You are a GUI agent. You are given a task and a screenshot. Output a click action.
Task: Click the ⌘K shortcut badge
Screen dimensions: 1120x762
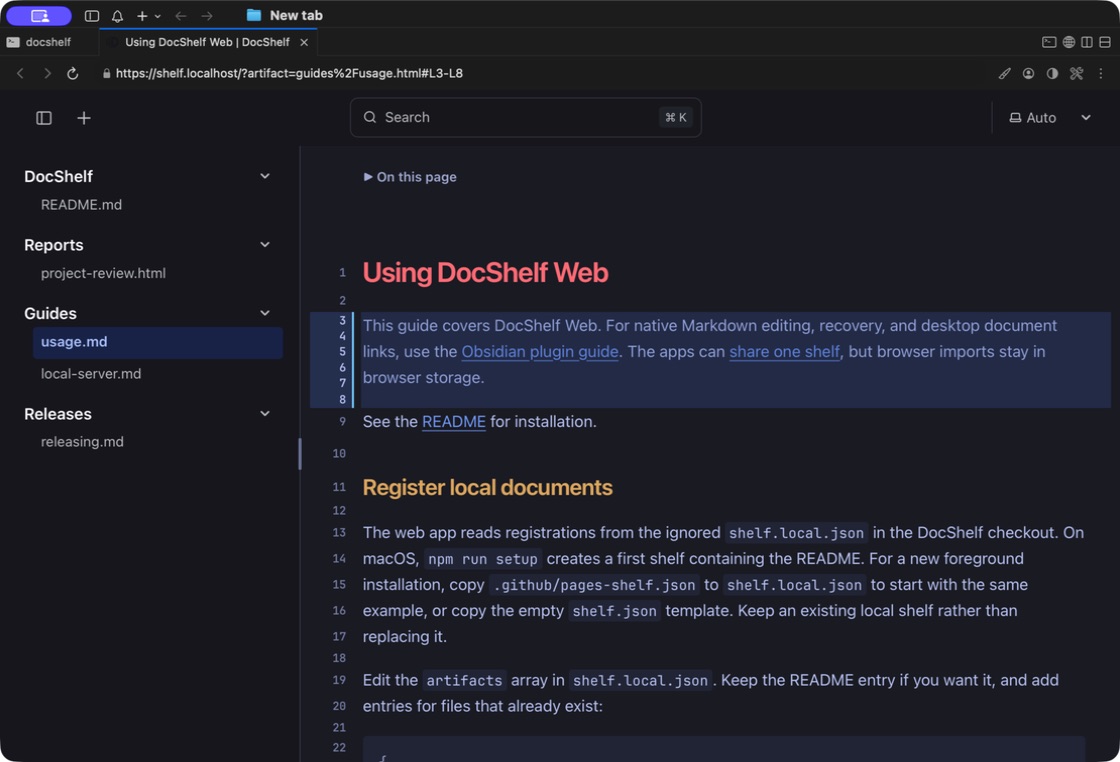pyautogui.click(x=676, y=117)
